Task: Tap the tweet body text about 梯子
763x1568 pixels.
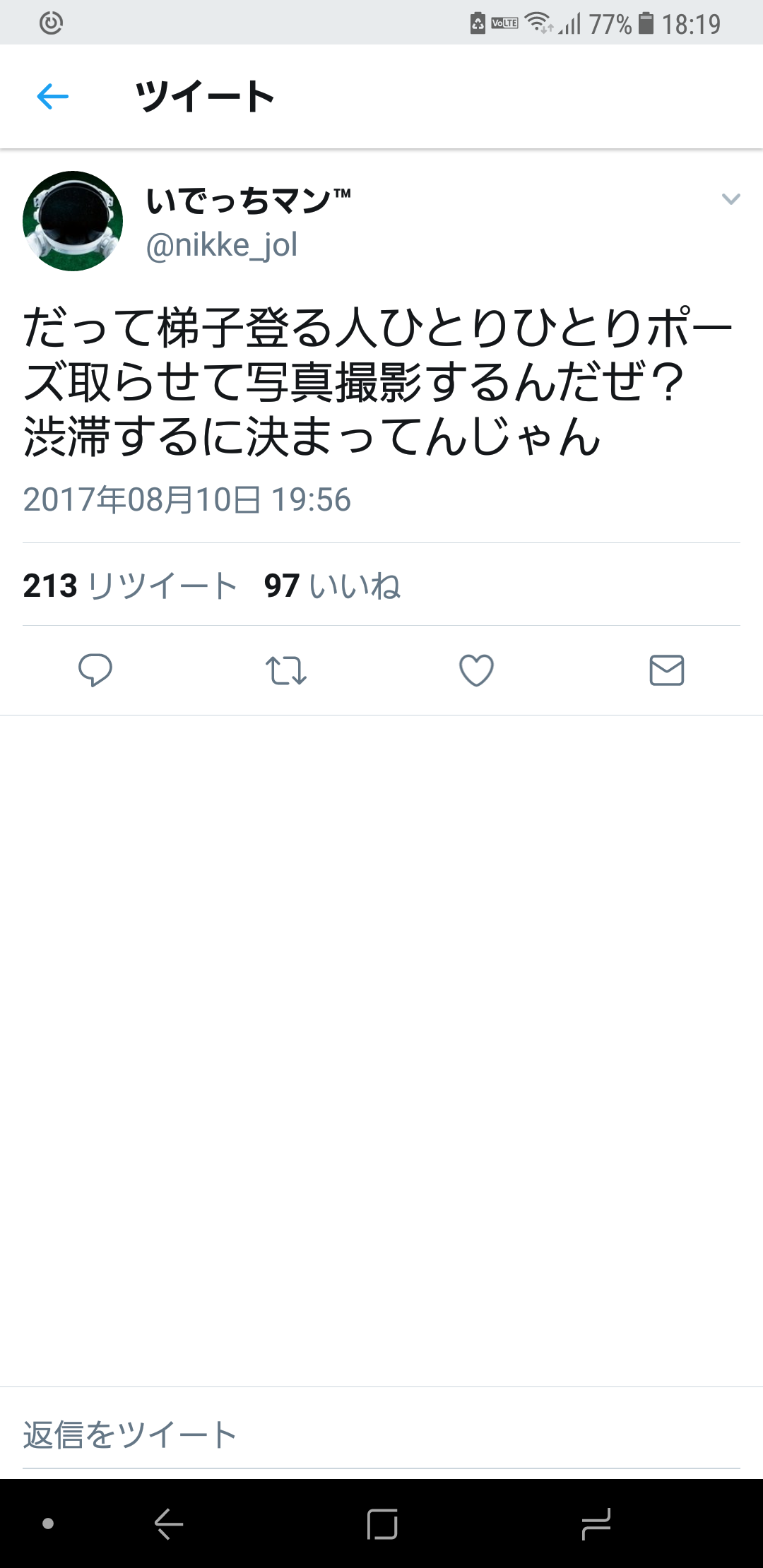Action: coord(378,382)
